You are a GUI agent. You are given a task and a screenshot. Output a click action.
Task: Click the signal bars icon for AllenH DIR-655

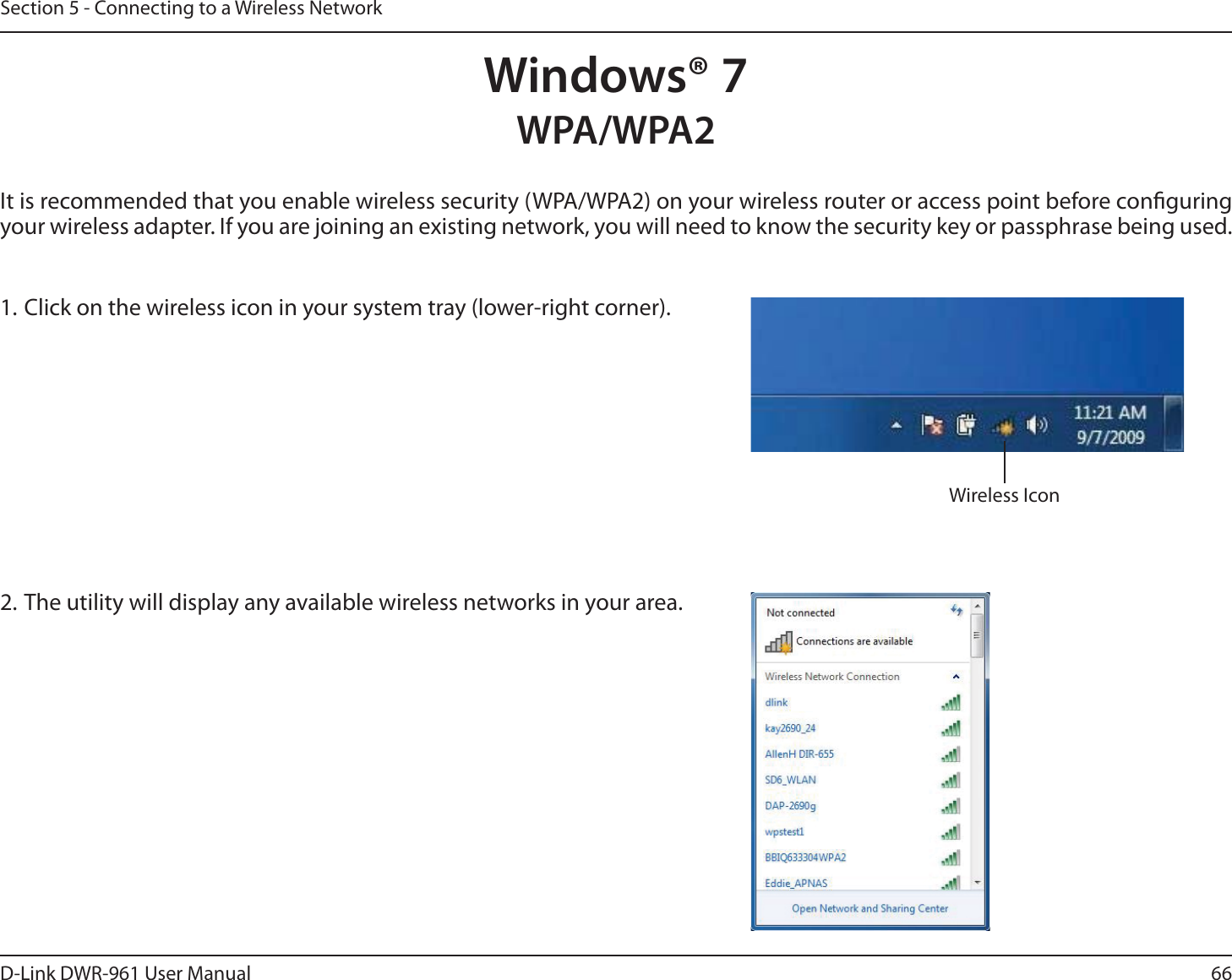coord(951,754)
